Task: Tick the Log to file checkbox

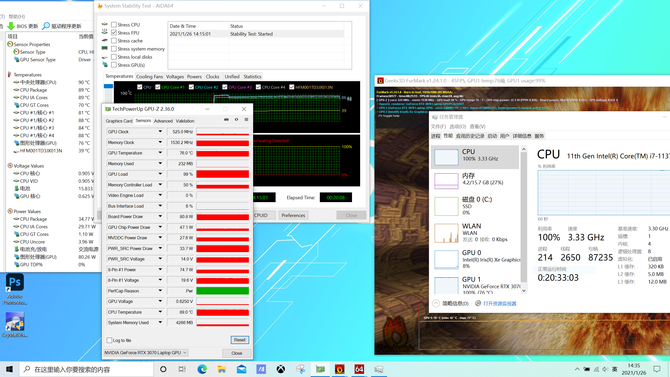Action: point(109,340)
